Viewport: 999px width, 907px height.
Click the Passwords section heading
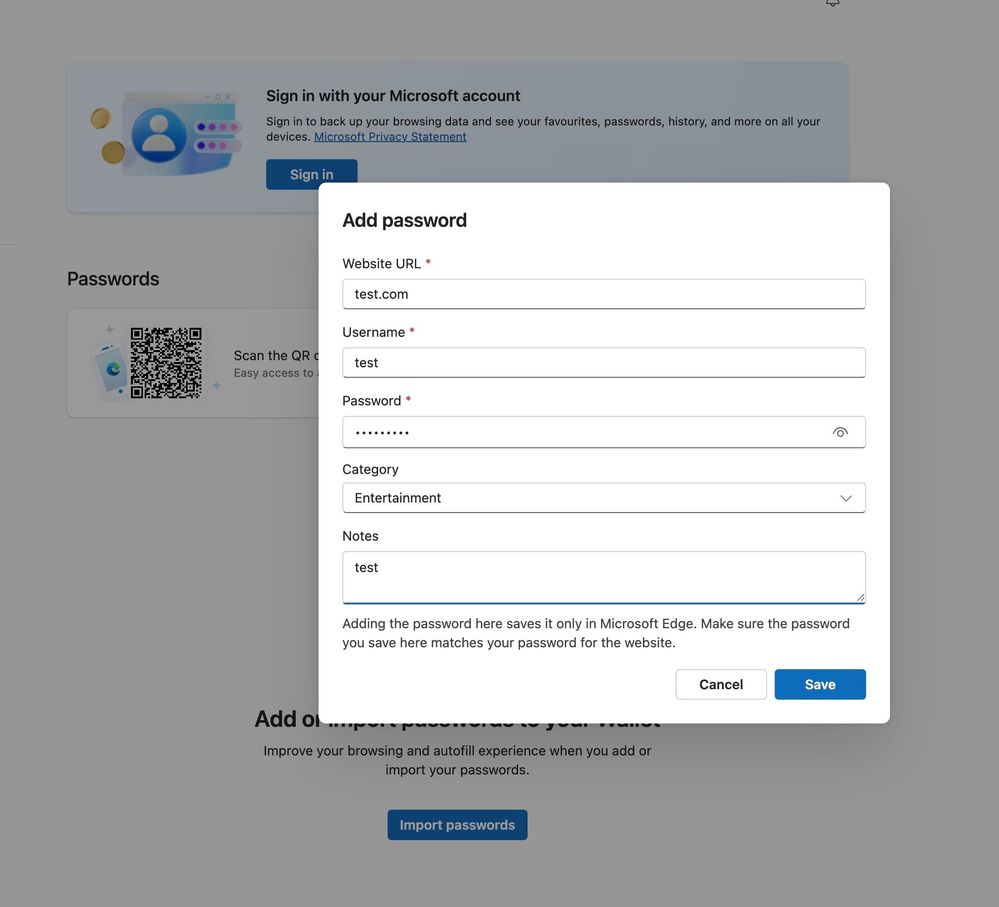(x=113, y=279)
